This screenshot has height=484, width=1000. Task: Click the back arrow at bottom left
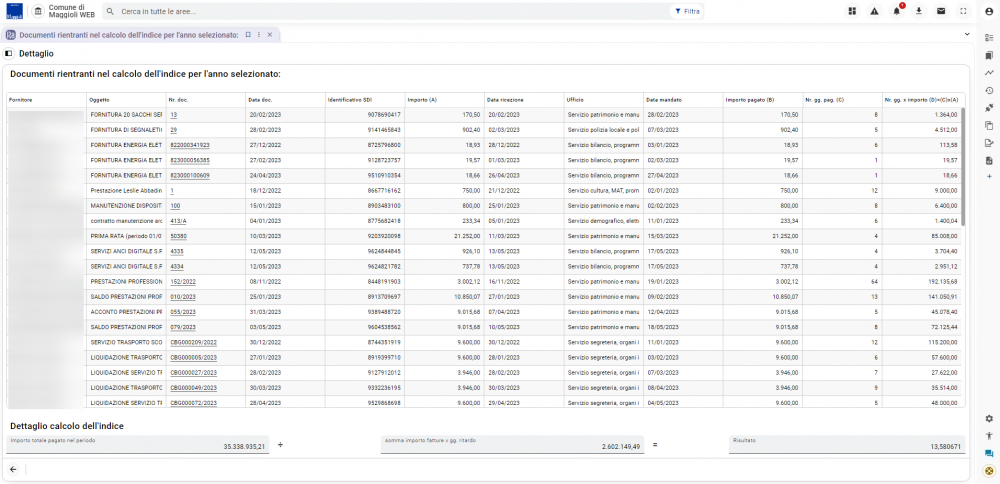pos(13,469)
